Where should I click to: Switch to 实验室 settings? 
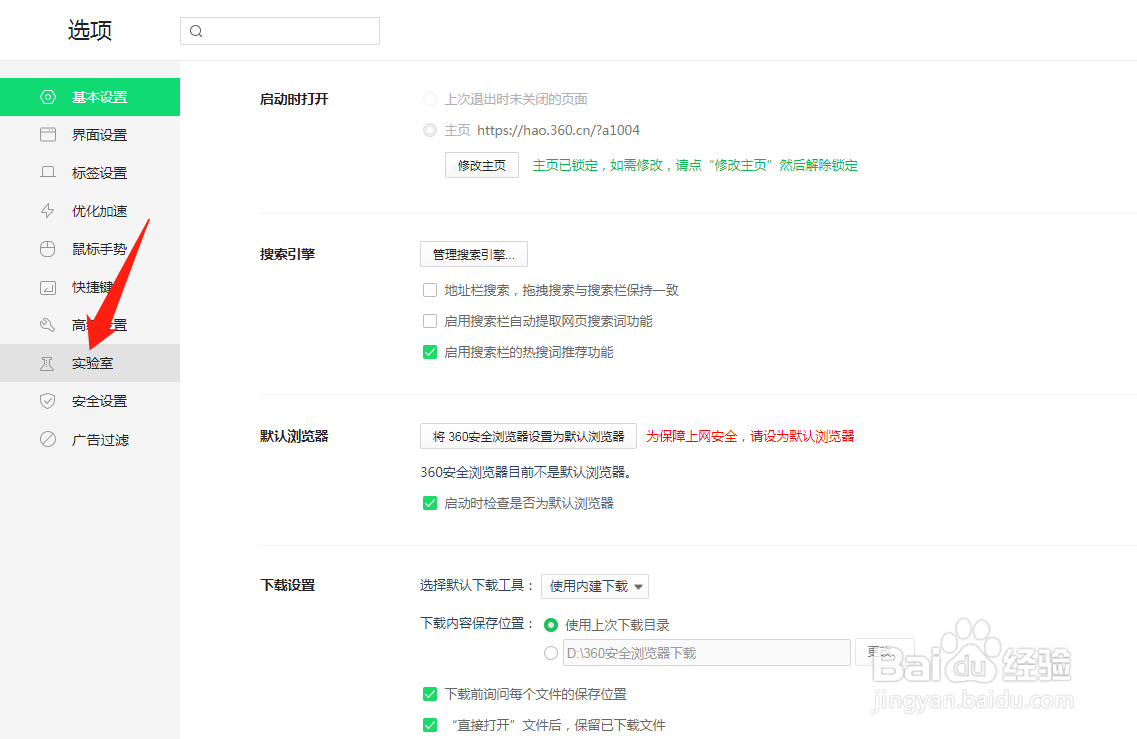90,363
